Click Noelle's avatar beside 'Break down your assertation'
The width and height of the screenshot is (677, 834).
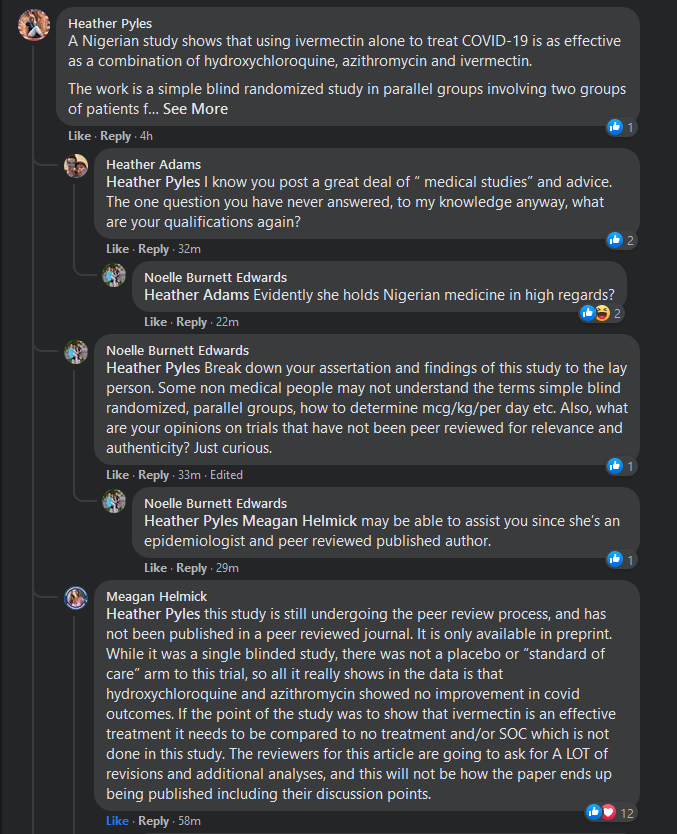pos(76,351)
